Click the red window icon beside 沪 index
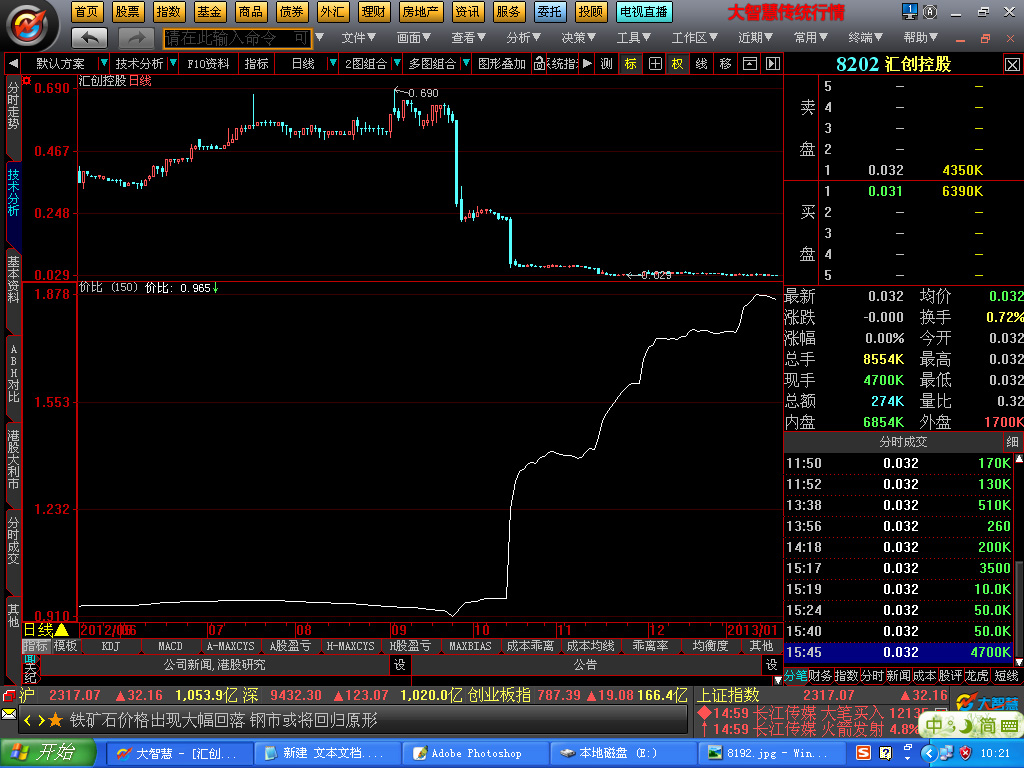 (9, 696)
